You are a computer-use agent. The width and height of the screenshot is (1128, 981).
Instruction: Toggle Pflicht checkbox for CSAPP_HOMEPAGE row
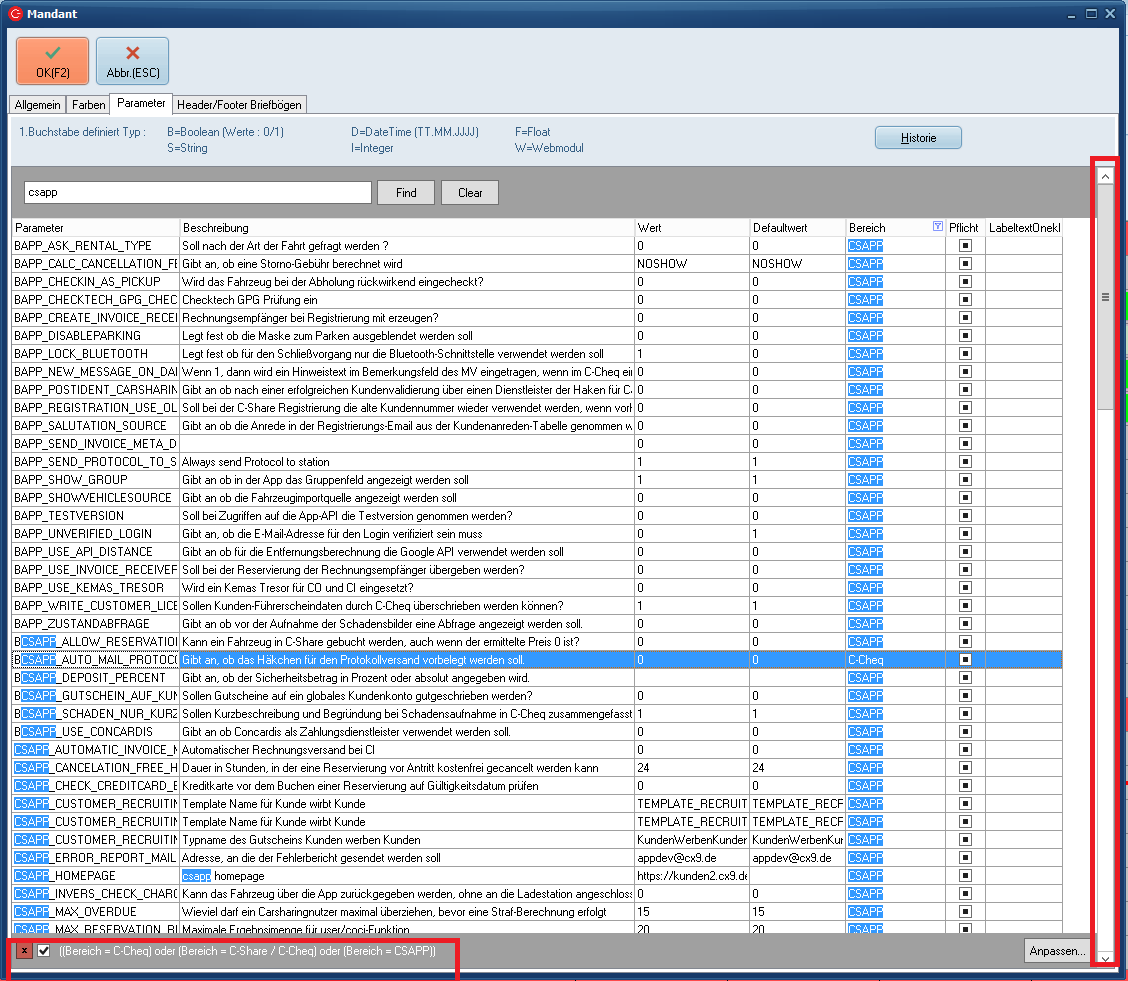965,876
